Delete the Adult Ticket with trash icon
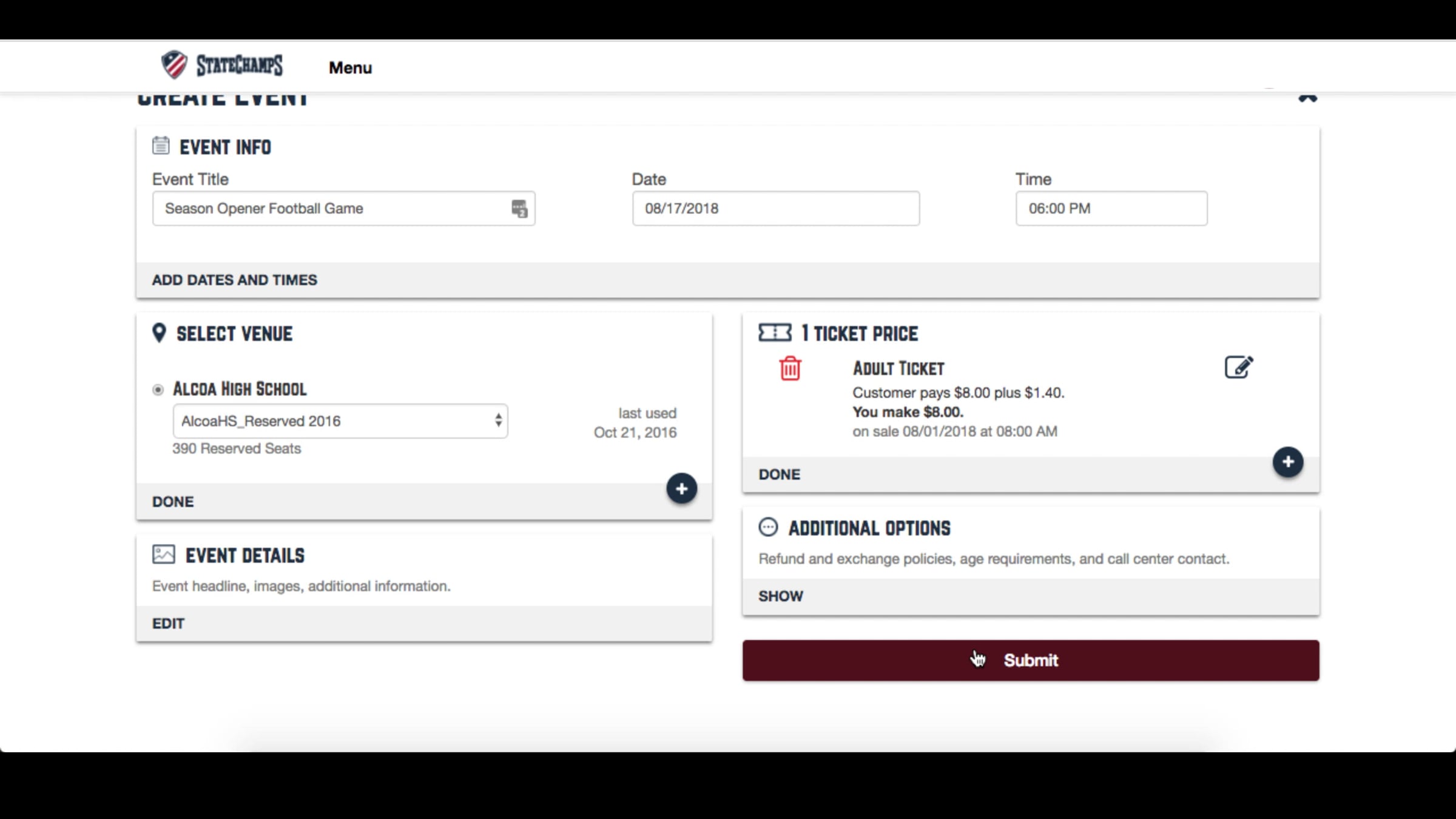Viewport: 1456px width, 819px height. pos(790,369)
